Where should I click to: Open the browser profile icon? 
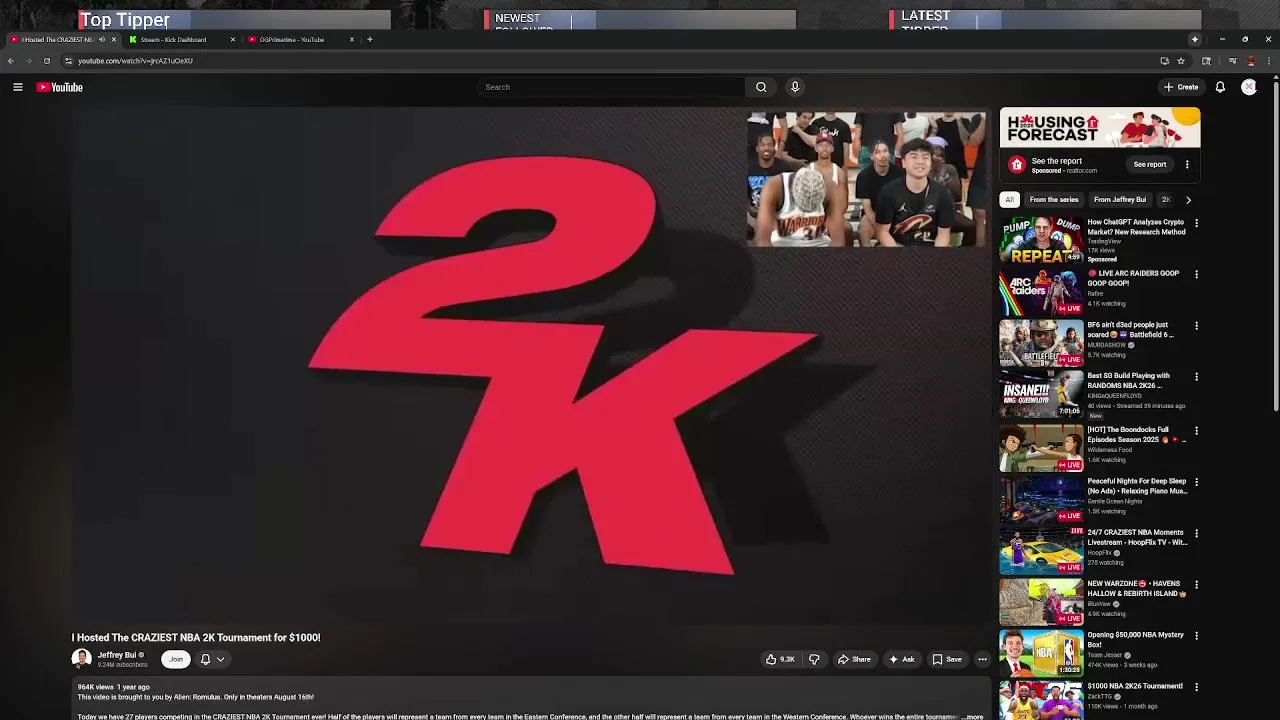pos(1250,61)
